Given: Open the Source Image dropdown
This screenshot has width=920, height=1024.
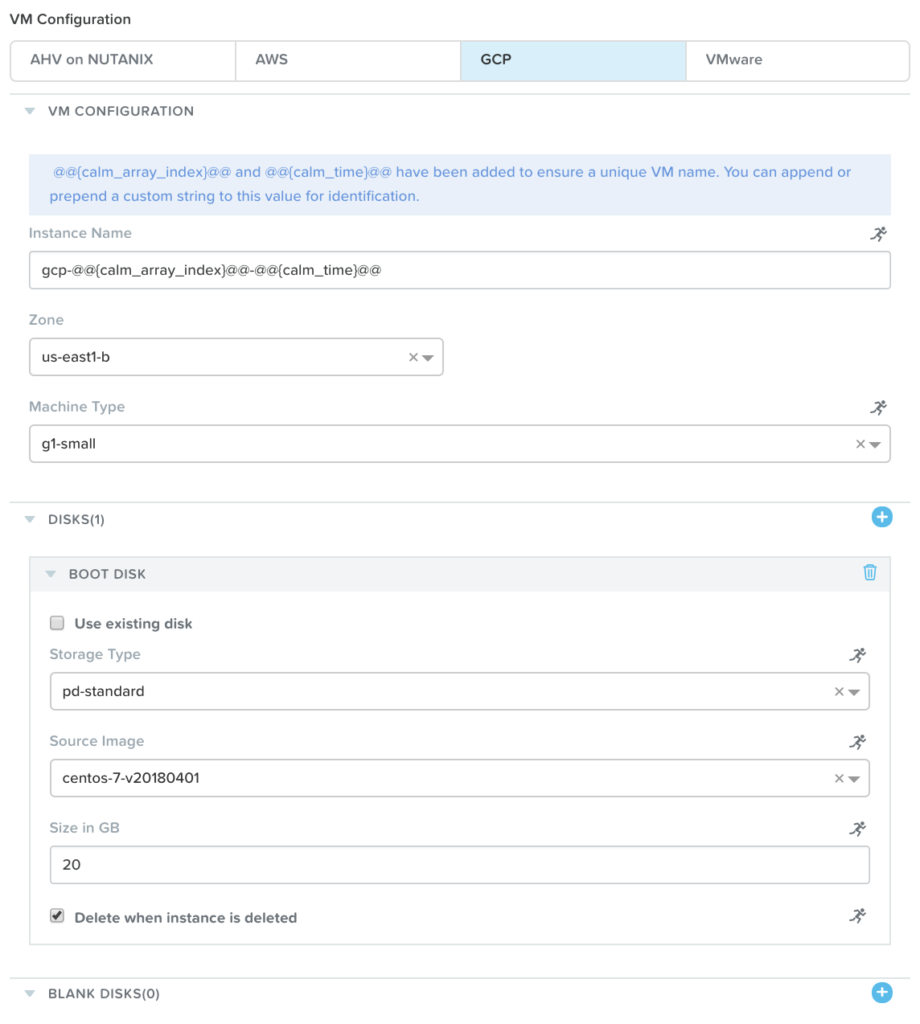Looking at the screenshot, I should (x=855, y=778).
